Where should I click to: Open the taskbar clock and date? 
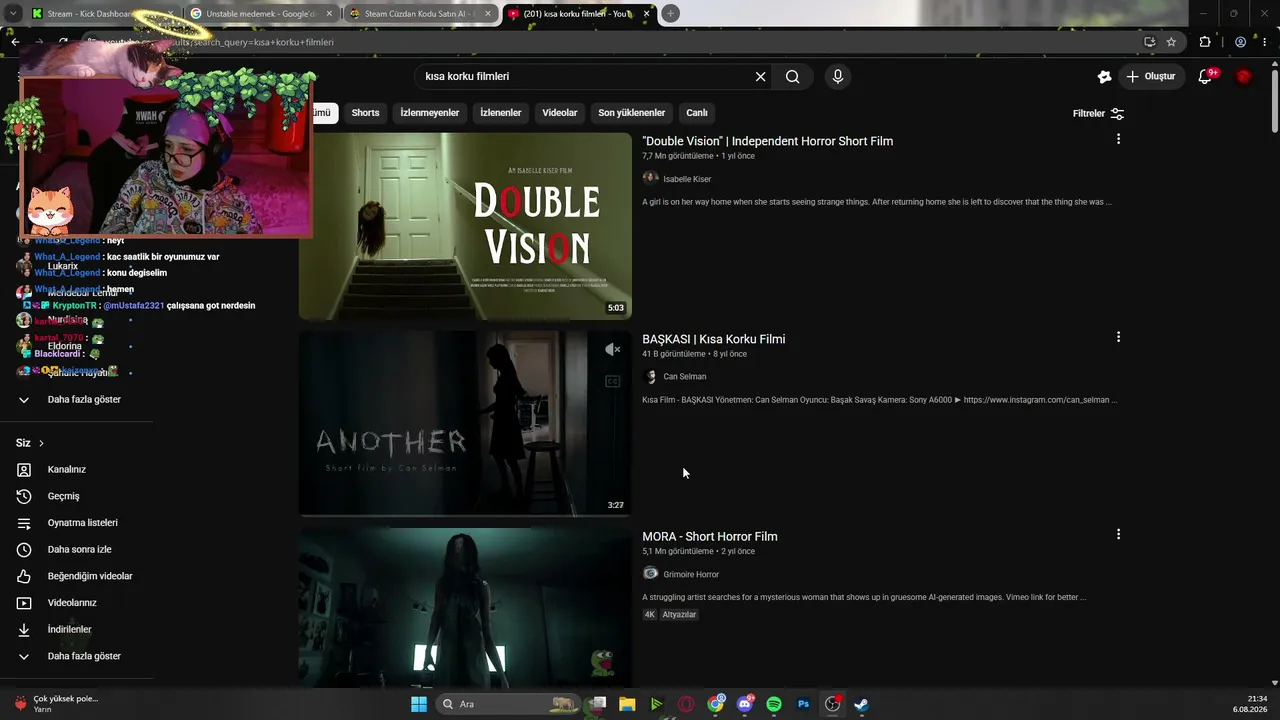(x=1251, y=704)
